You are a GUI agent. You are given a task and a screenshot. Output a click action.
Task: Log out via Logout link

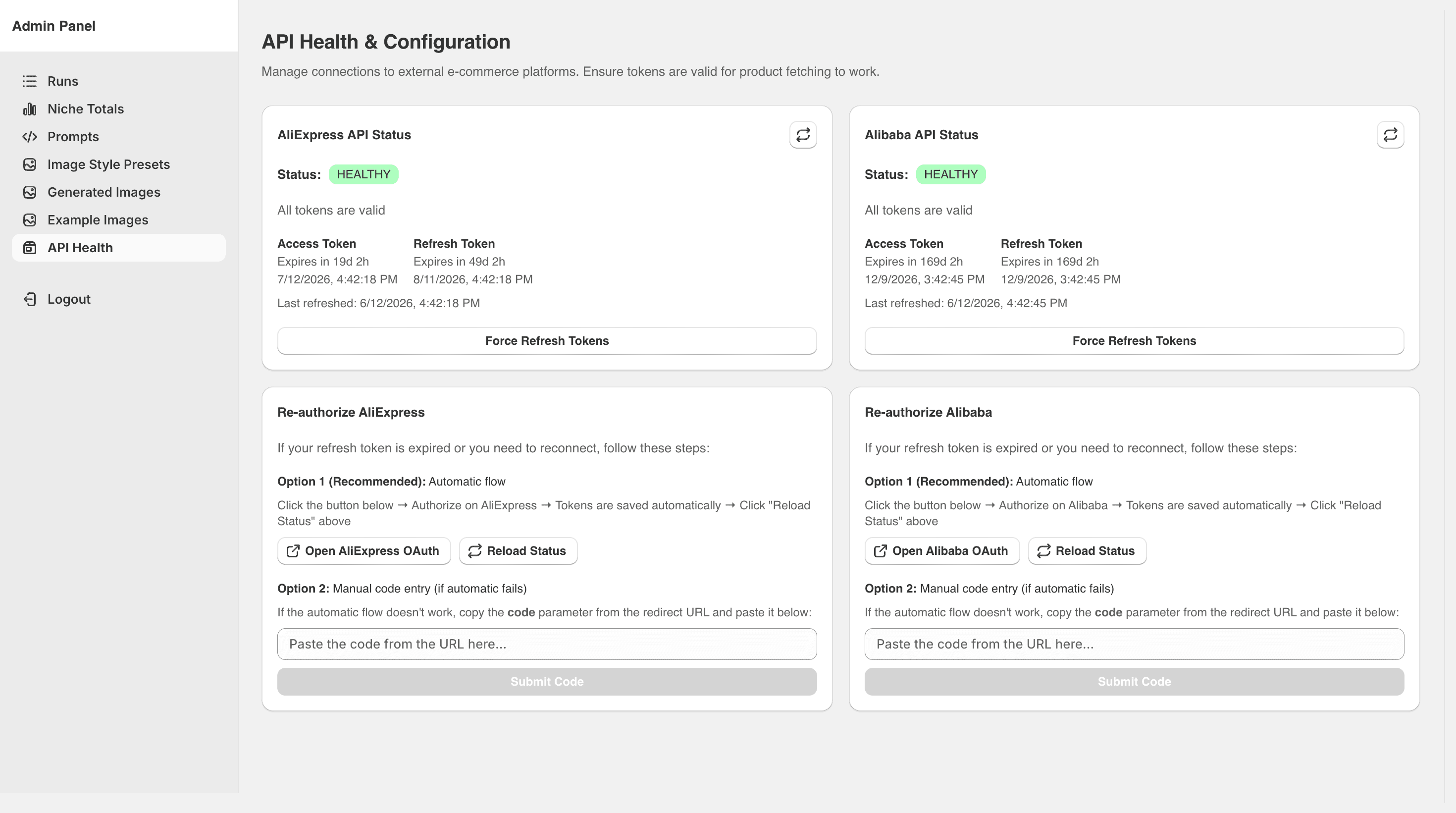[x=119, y=299]
